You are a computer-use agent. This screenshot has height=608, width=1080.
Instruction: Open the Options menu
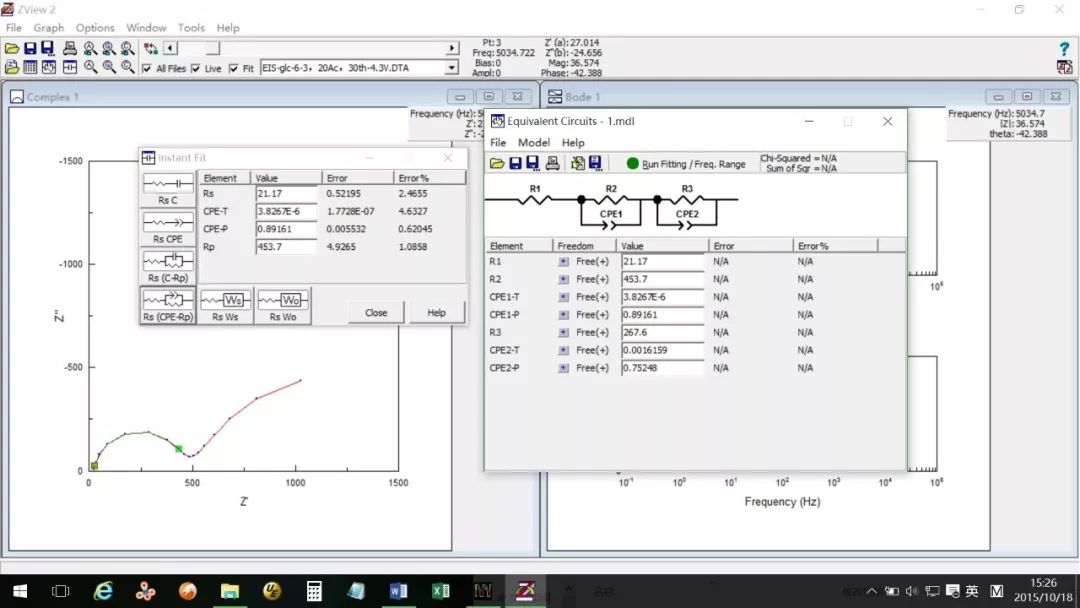click(x=95, y=28)
